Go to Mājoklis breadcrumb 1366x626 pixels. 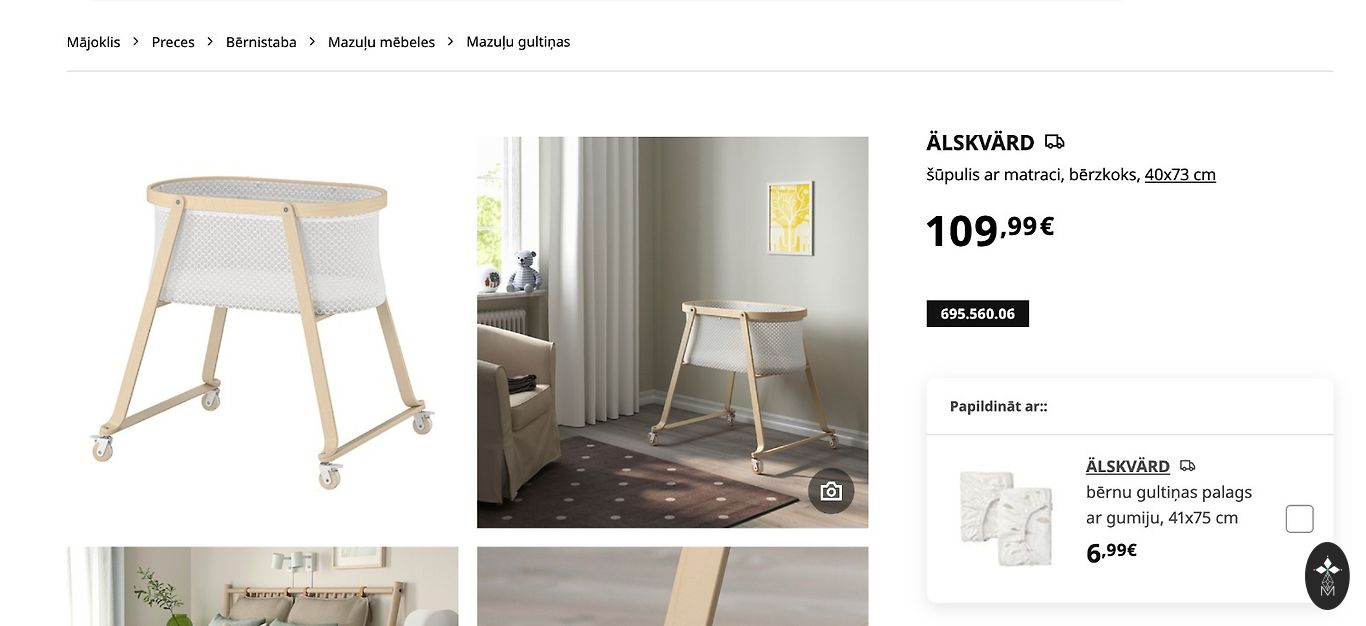click(x=93, y=42)
